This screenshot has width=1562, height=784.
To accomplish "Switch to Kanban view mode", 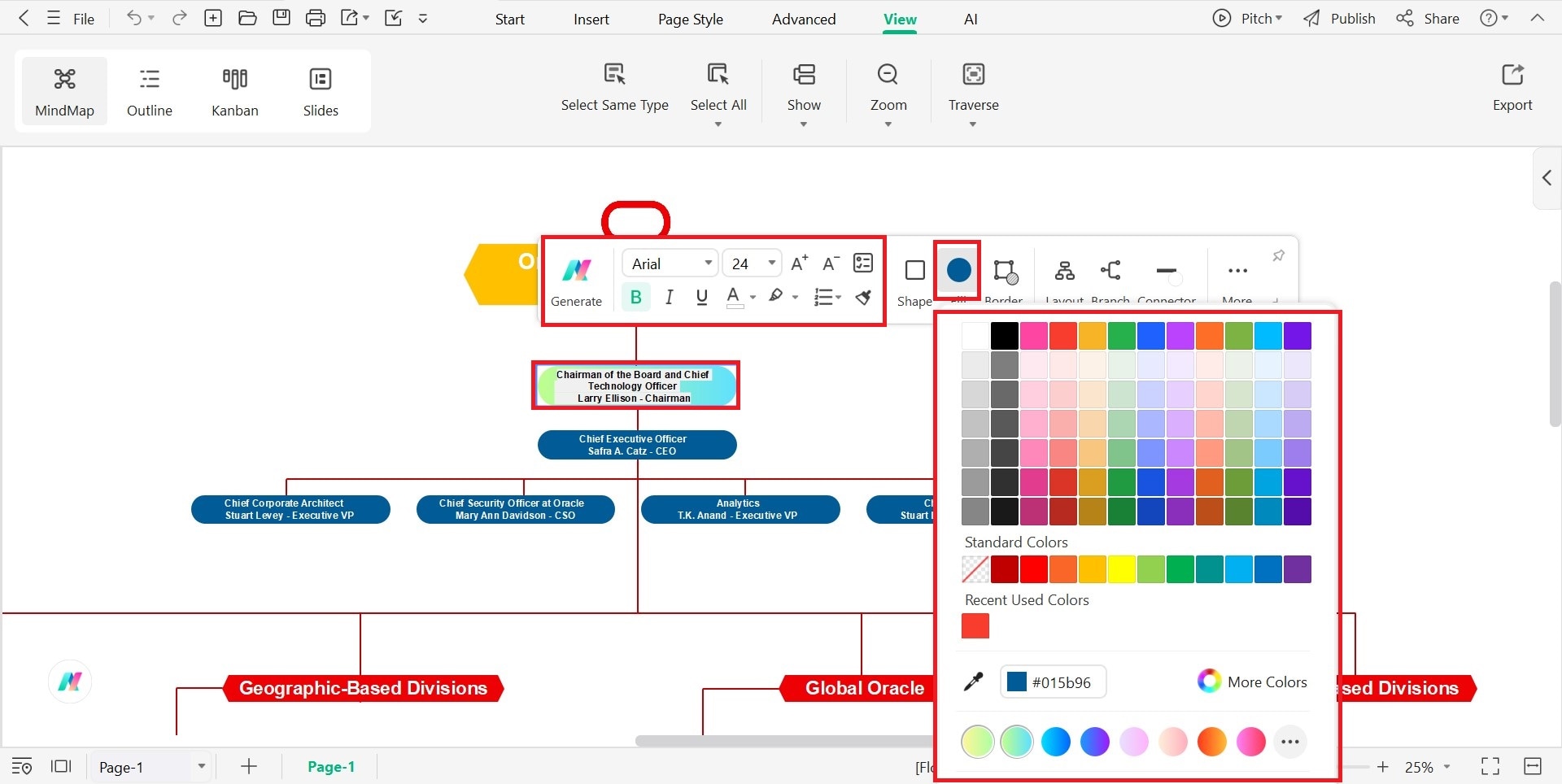I will [235, 93].
